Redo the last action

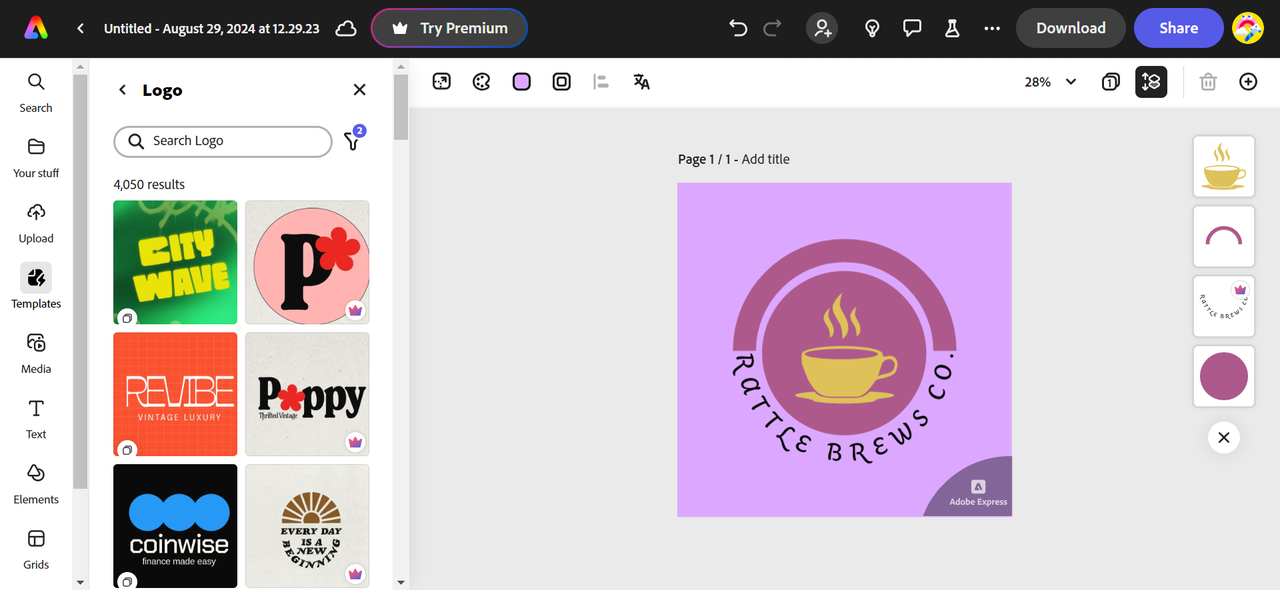tap(773, 28)
